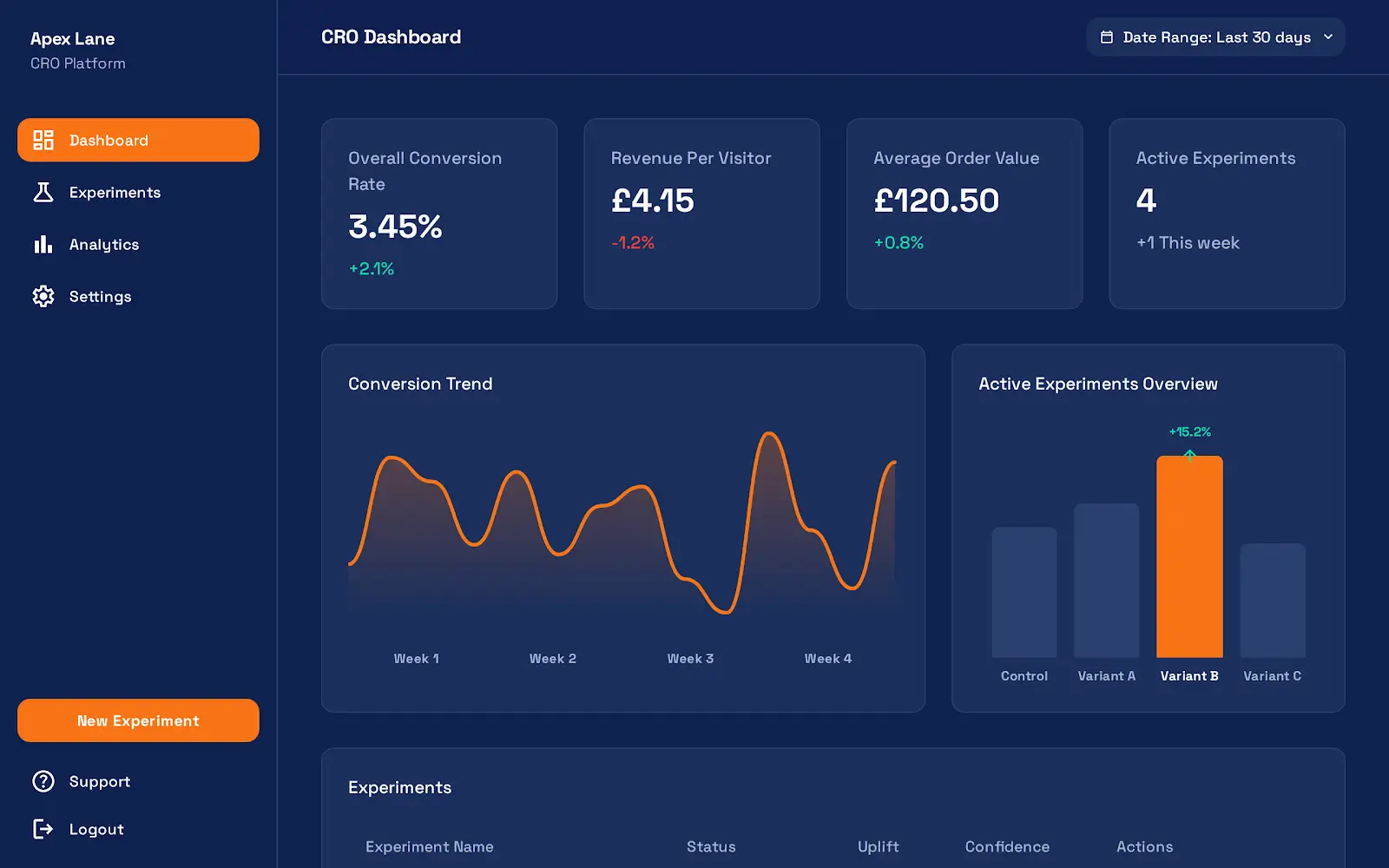Expand the date range chevron
Viewport: 1389px width, 868px height.
pos(1328,37)
